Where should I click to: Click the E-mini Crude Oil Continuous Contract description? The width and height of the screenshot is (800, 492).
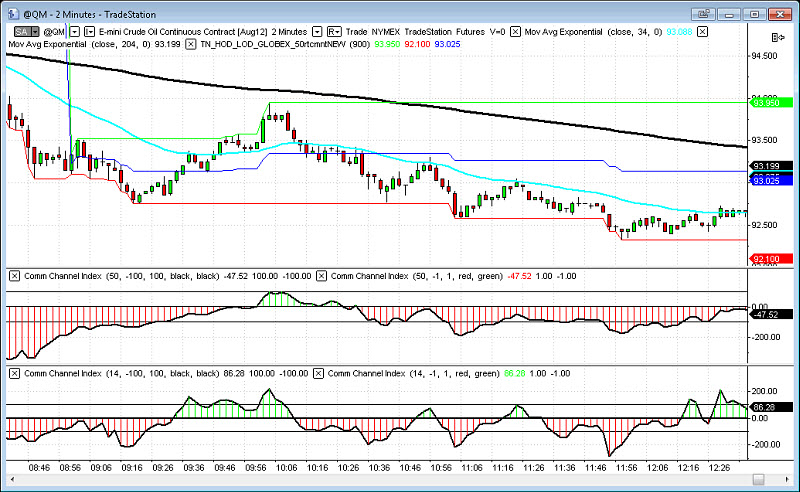click(x=183, y=32)
